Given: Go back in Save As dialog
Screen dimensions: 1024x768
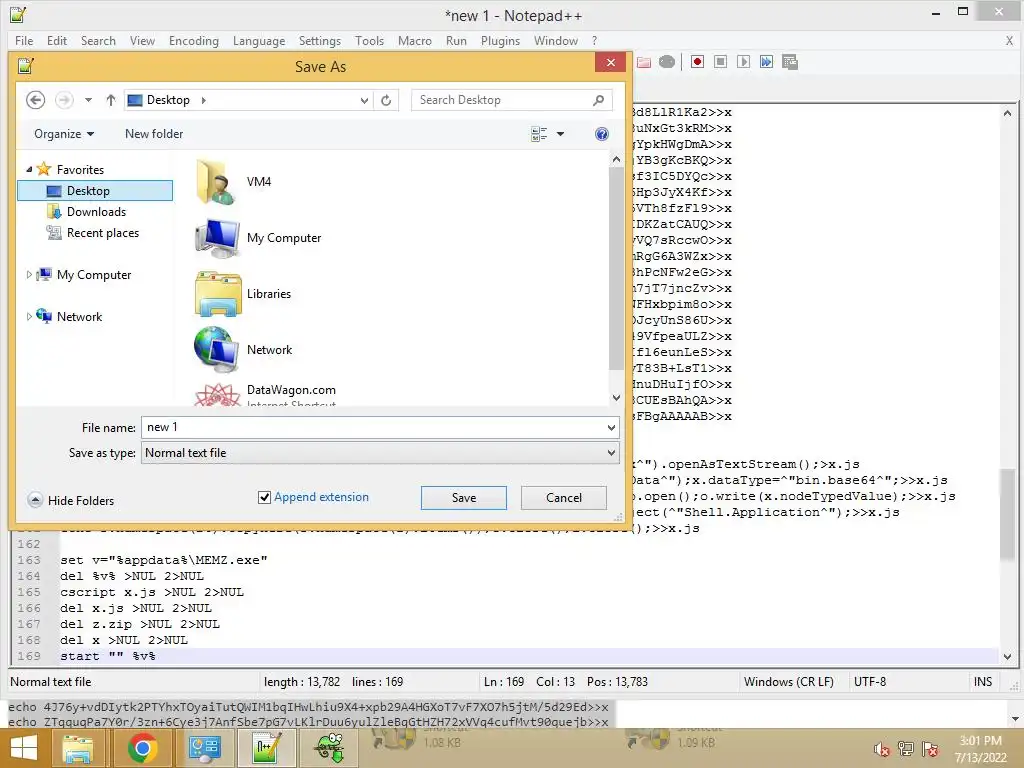Looking at the screenshot, I should (35, 100).
